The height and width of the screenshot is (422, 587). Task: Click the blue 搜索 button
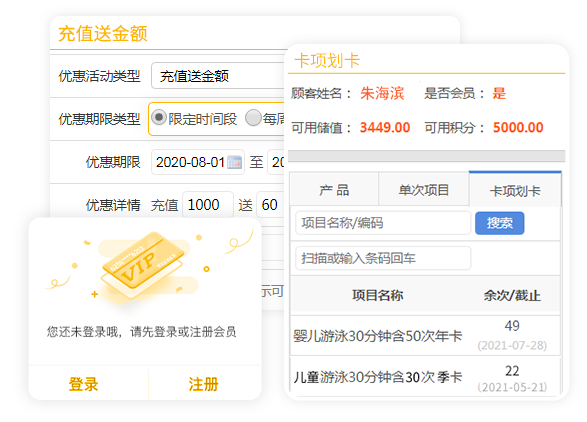499,223
